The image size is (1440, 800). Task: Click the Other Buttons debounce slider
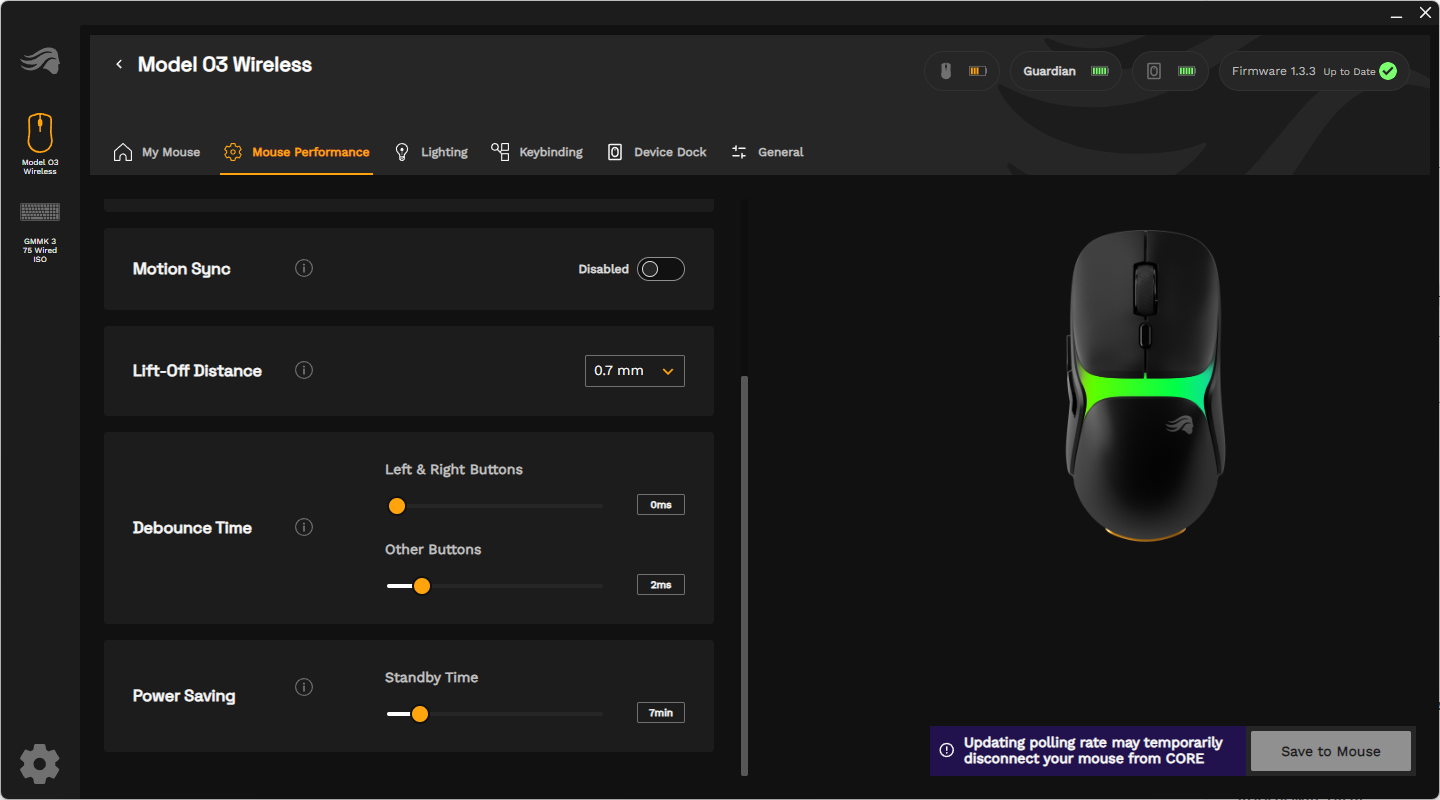pos(495,586)
